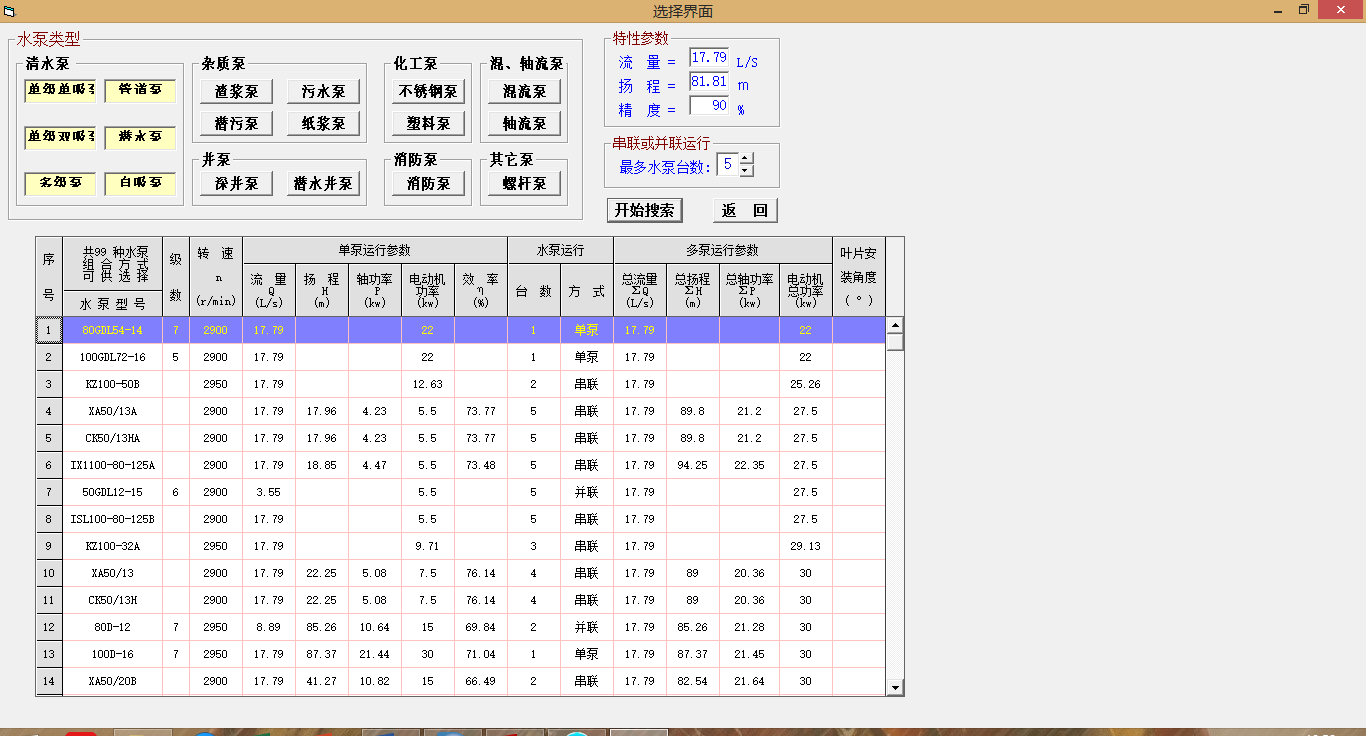
Task: Pick the 塑料泵 chemical pump
Action: pos(428,123)
